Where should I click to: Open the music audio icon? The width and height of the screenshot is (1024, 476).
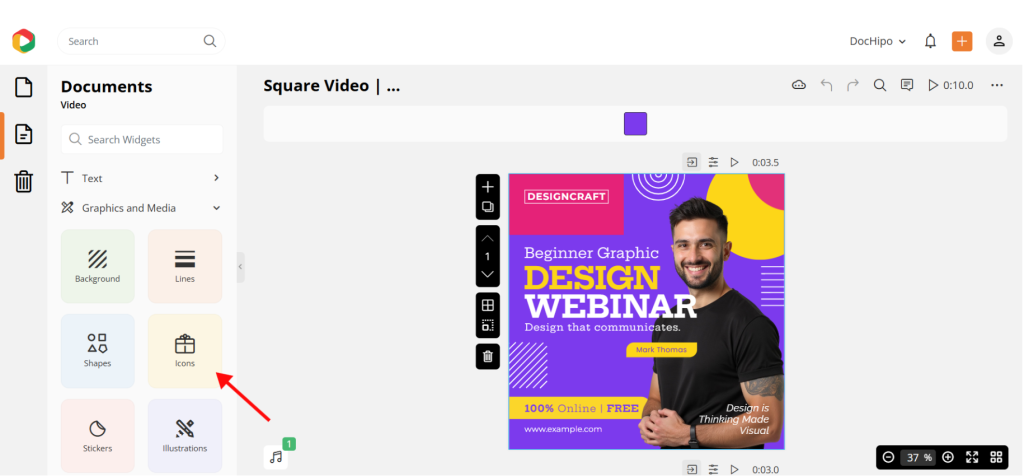pos(276,457)
